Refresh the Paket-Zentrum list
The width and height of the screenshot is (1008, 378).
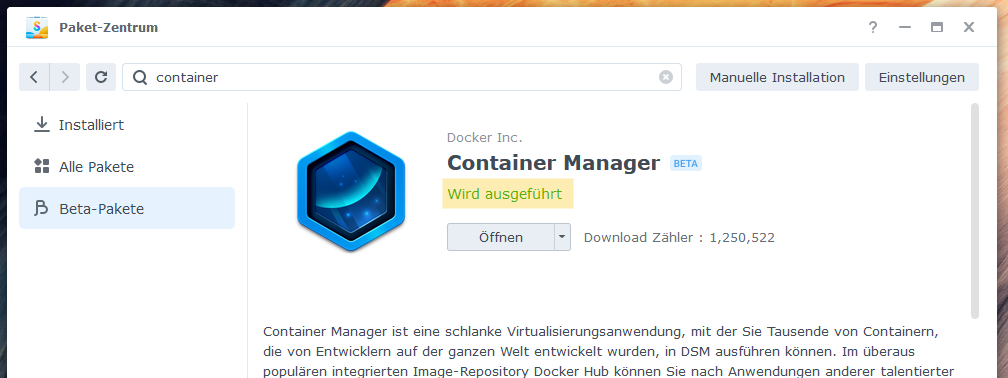[101, 77]
